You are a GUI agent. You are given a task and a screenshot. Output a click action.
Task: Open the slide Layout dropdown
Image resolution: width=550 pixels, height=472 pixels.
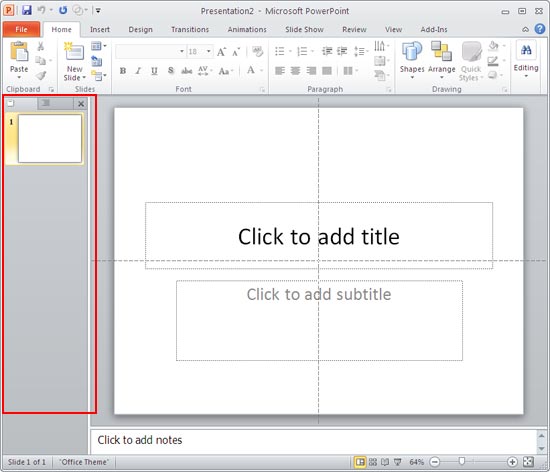tap(99, 46)
